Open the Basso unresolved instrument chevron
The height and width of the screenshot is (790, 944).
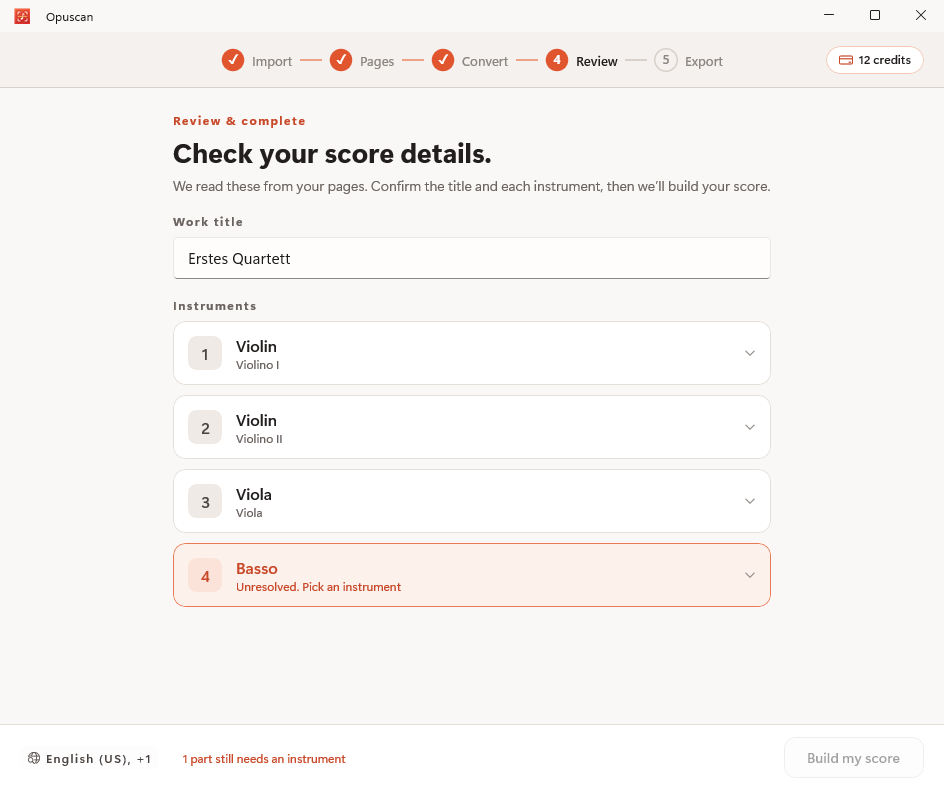tap(750, 576)
